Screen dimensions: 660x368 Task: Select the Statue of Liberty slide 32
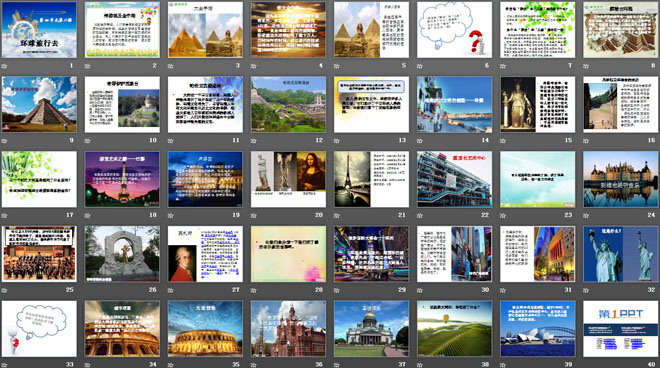(x=621, y=254)
